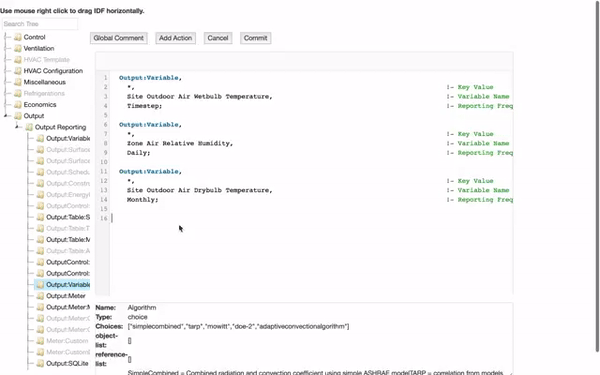
Task: Click the folder icon beside Output Reporting
Action: click(29, 127)
